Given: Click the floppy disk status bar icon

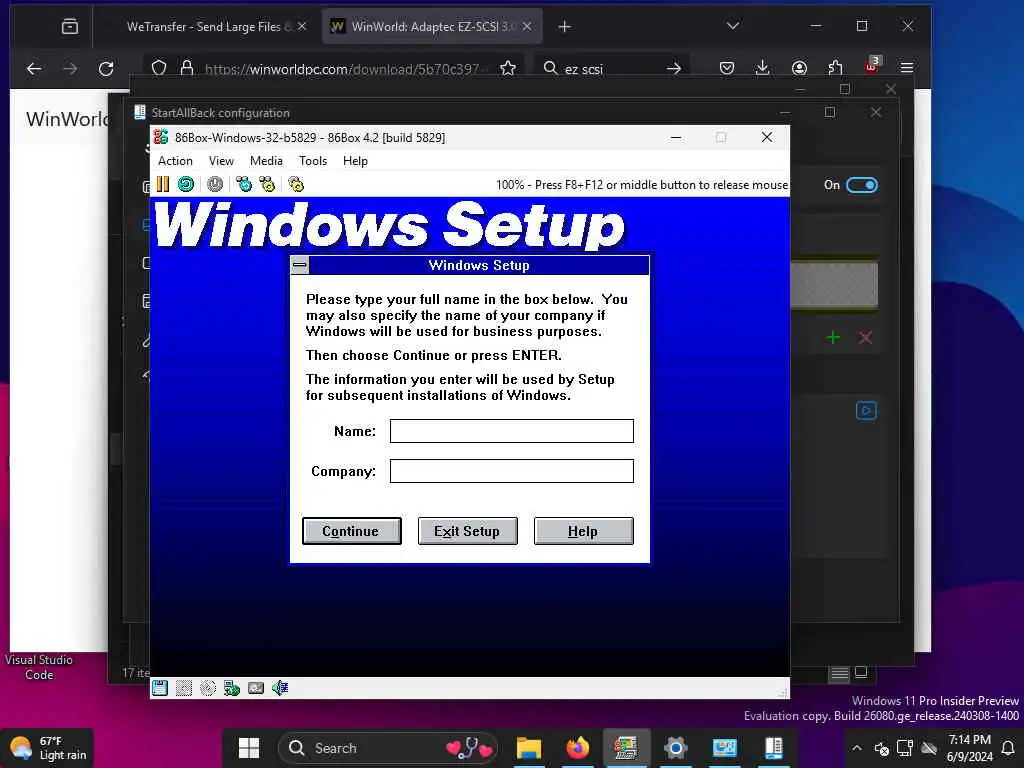Looking at the screenshot, I should [160, 688].
